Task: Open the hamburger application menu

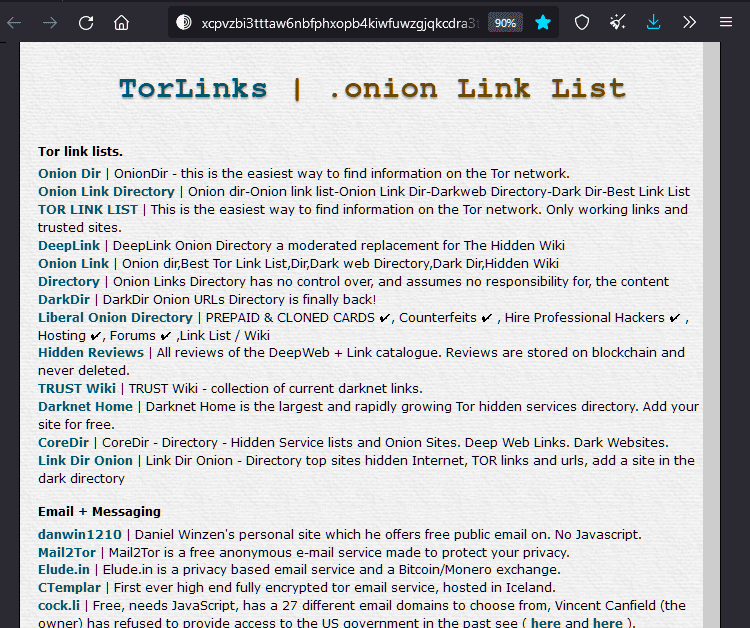Action: click(x=726, y=22)
